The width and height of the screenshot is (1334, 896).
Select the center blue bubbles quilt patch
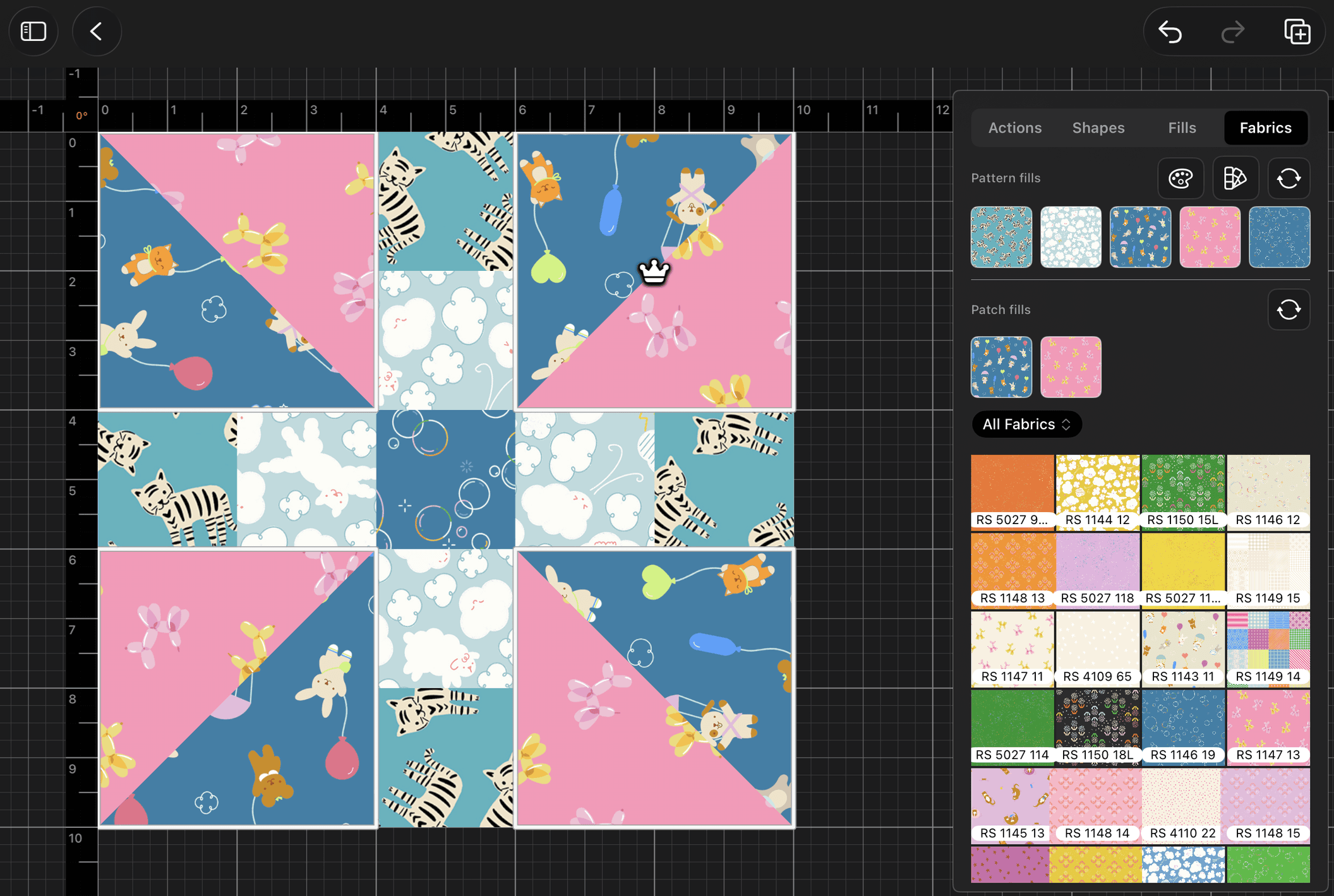click(446, 479)
